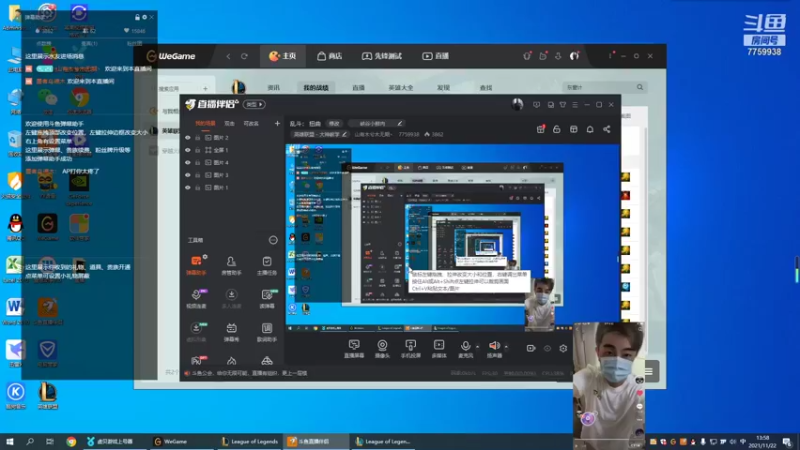Viewport: 800px width, 450px height.
Task: Open settings gear of 弹幕助手 overlay
Action: point(144,17)
